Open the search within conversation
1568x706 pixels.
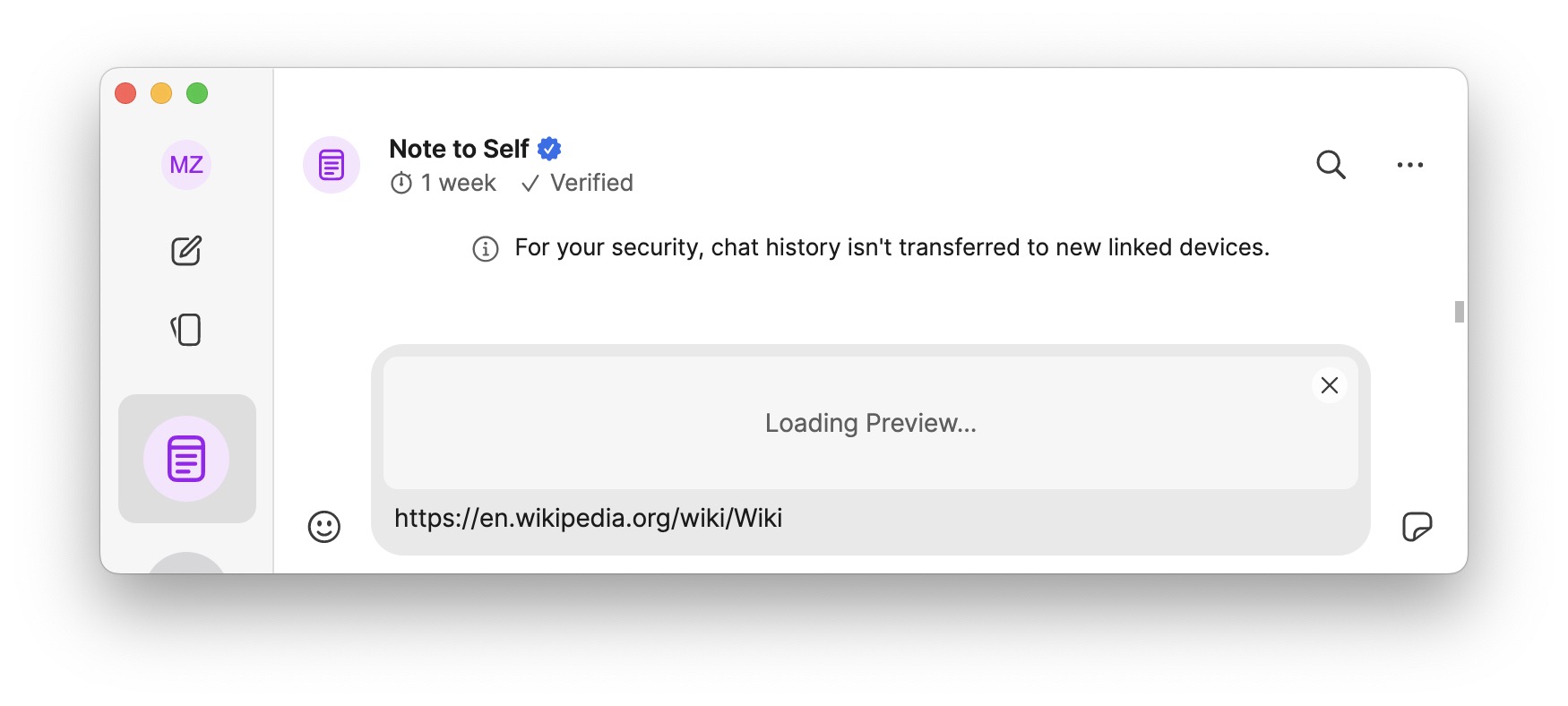click(1331, 165)
